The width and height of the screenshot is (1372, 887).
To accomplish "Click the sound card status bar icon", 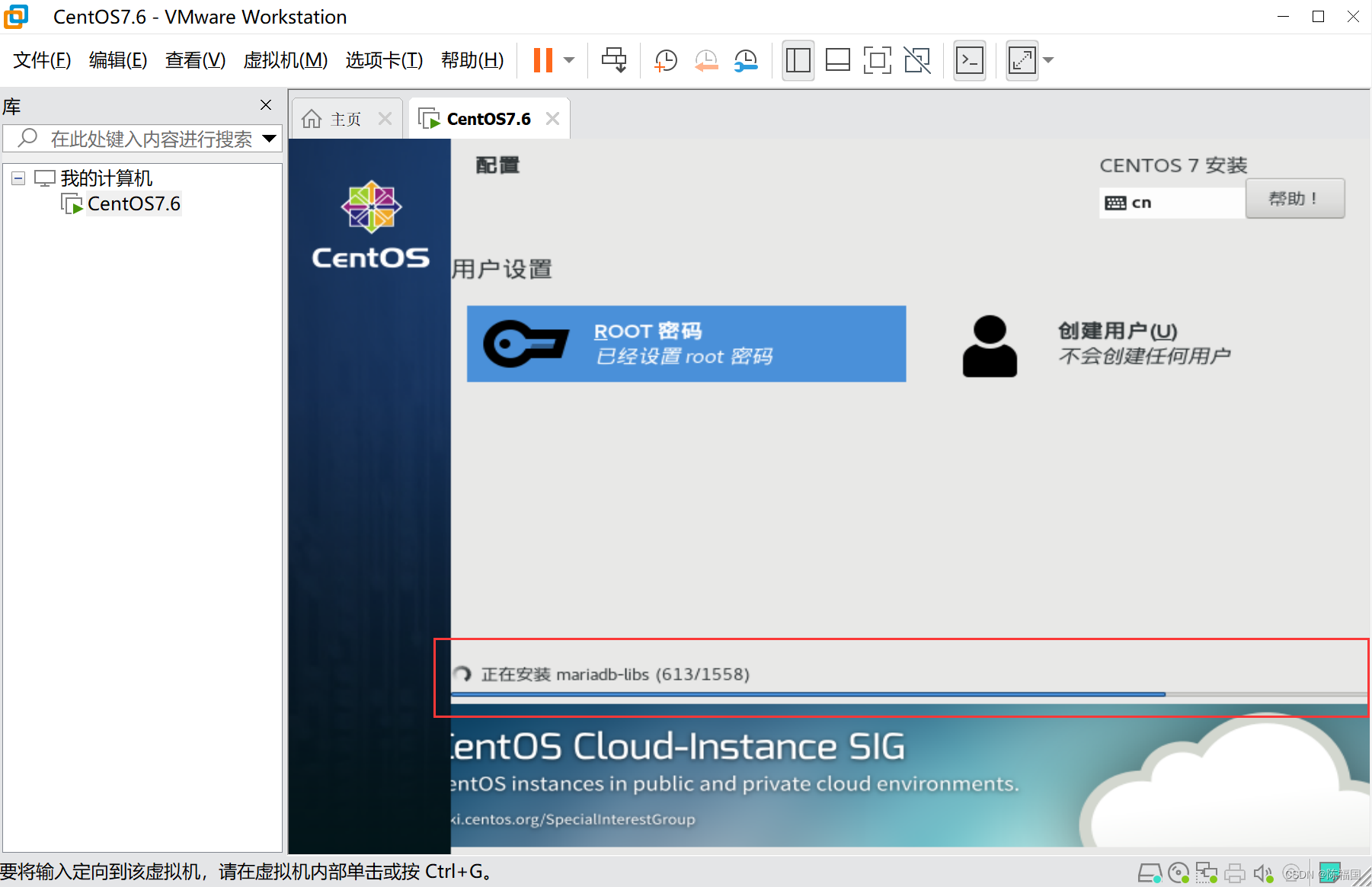I will pyautogui.click(x=1263, y=873).
